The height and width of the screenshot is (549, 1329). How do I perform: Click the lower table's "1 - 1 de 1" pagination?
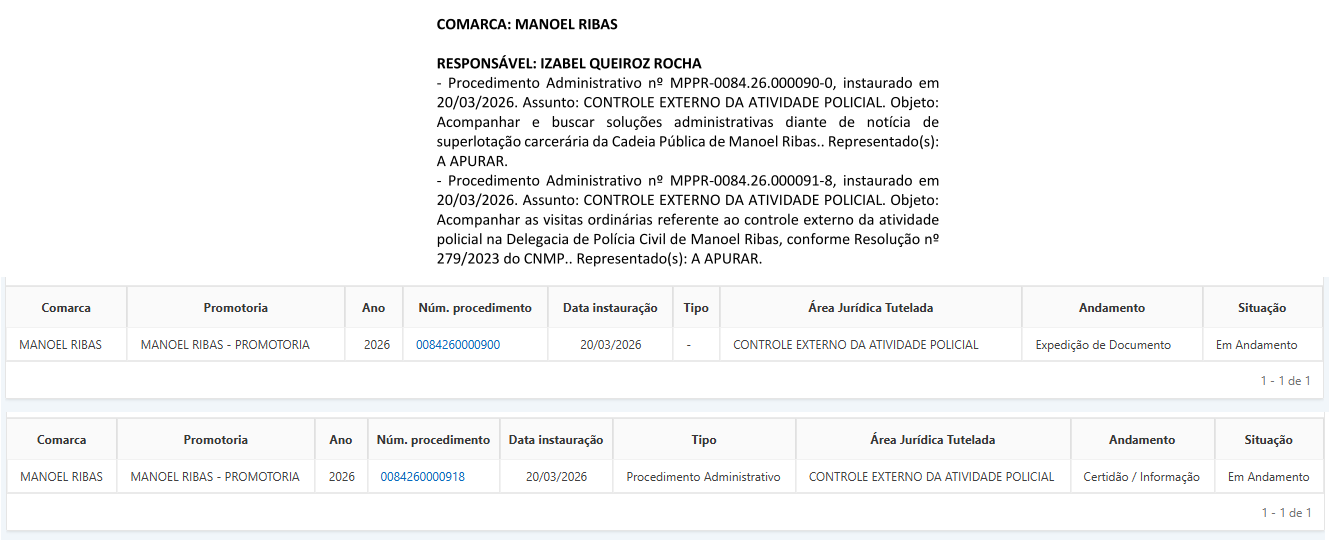[1285, 513]
